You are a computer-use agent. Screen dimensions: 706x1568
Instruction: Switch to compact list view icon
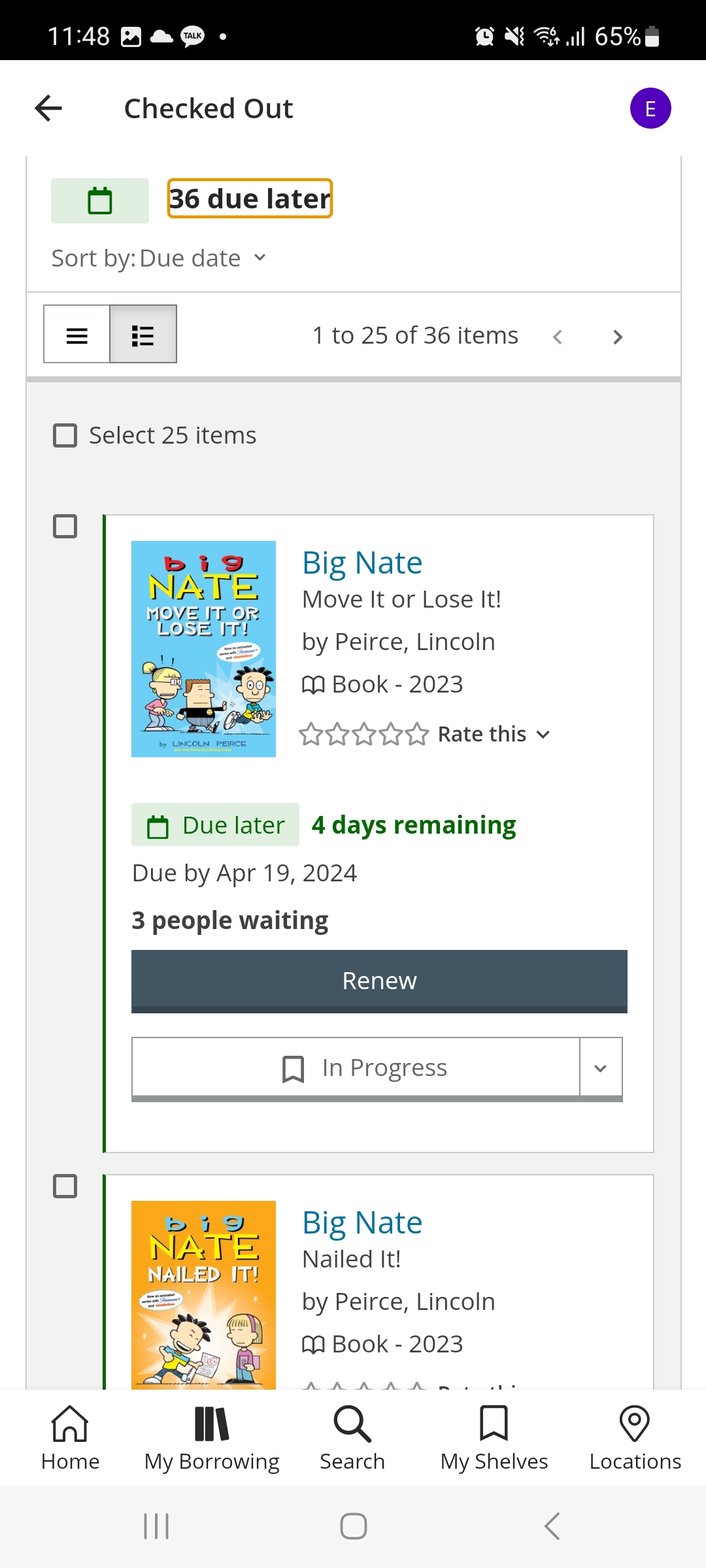coord(77,335)
